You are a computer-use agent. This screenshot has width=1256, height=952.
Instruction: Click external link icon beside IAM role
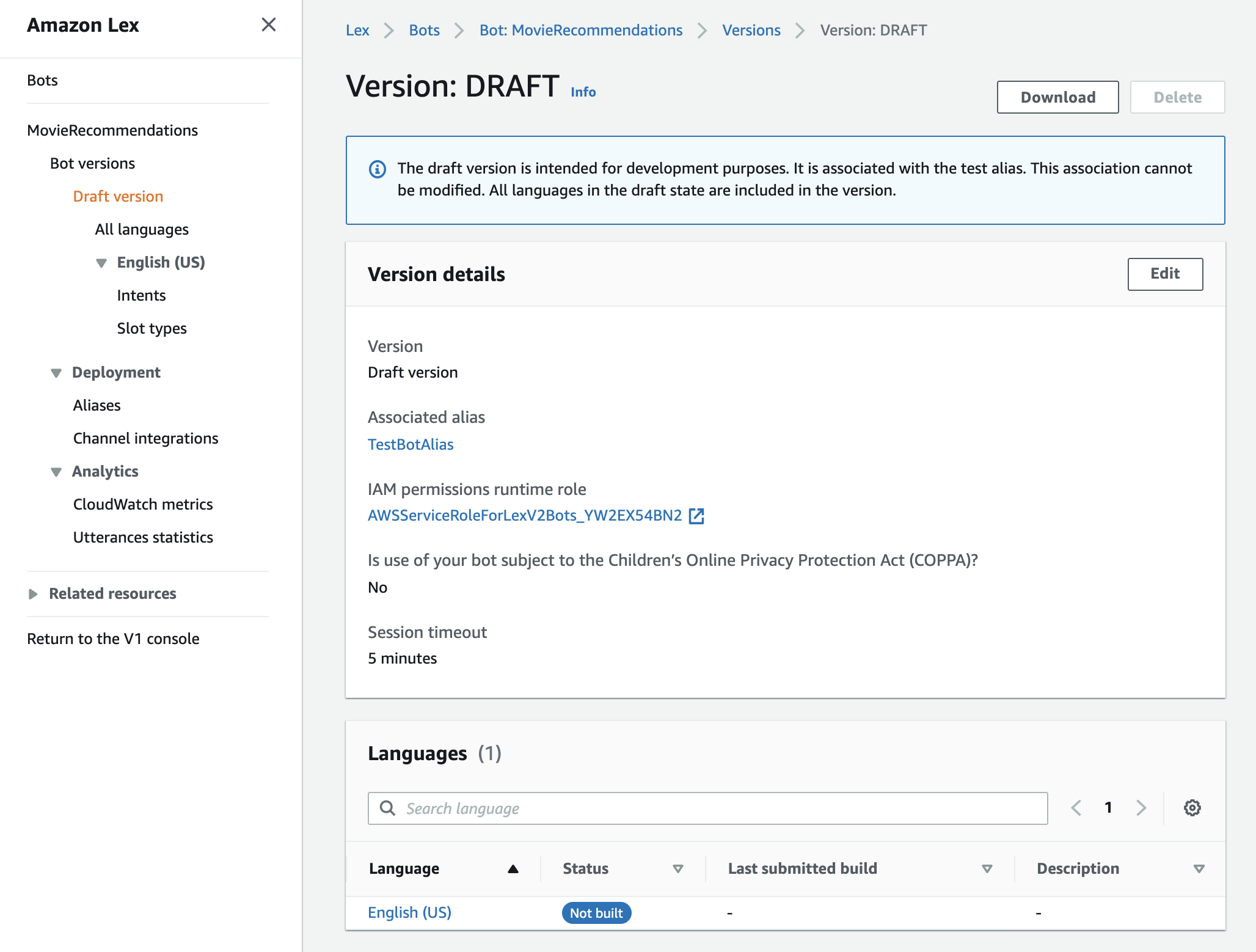coord(696,516)
